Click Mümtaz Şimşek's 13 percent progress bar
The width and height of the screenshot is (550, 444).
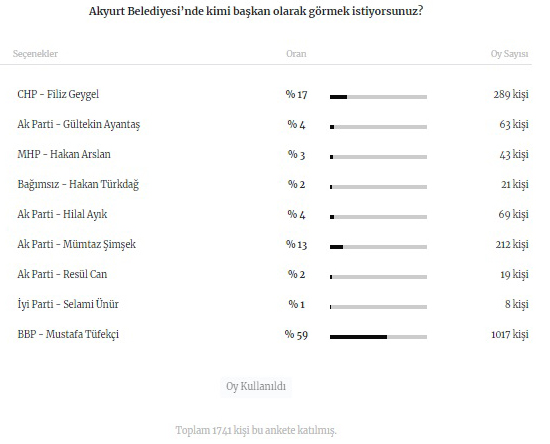[378, 247]
